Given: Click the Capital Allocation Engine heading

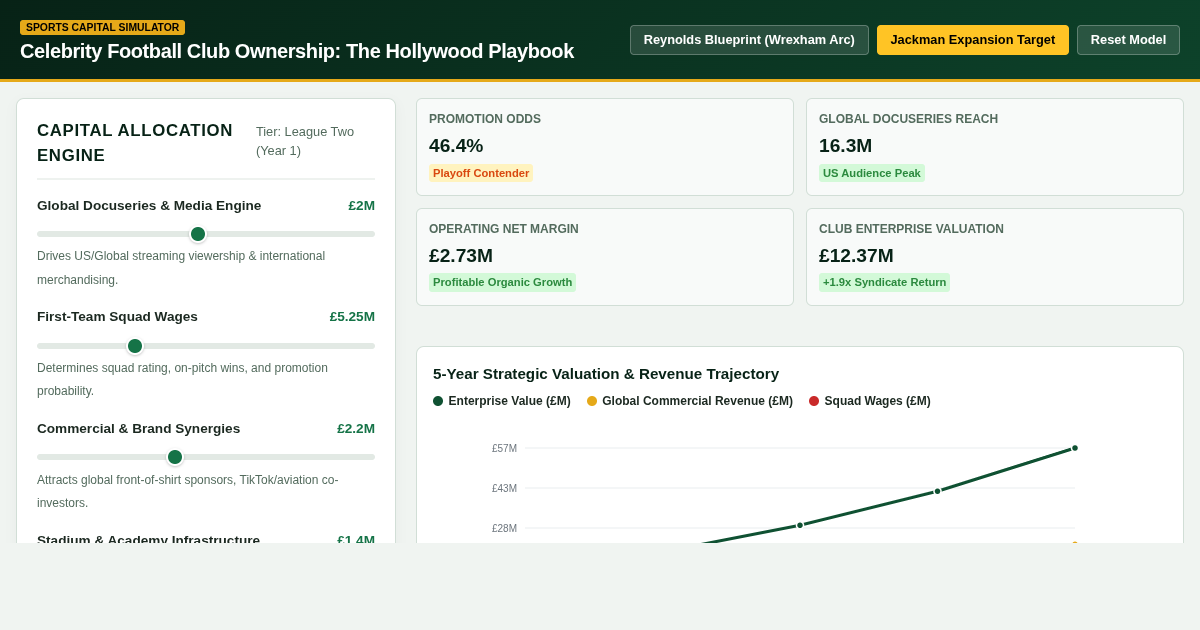Looking at the screenshot, I should (135, 143).
